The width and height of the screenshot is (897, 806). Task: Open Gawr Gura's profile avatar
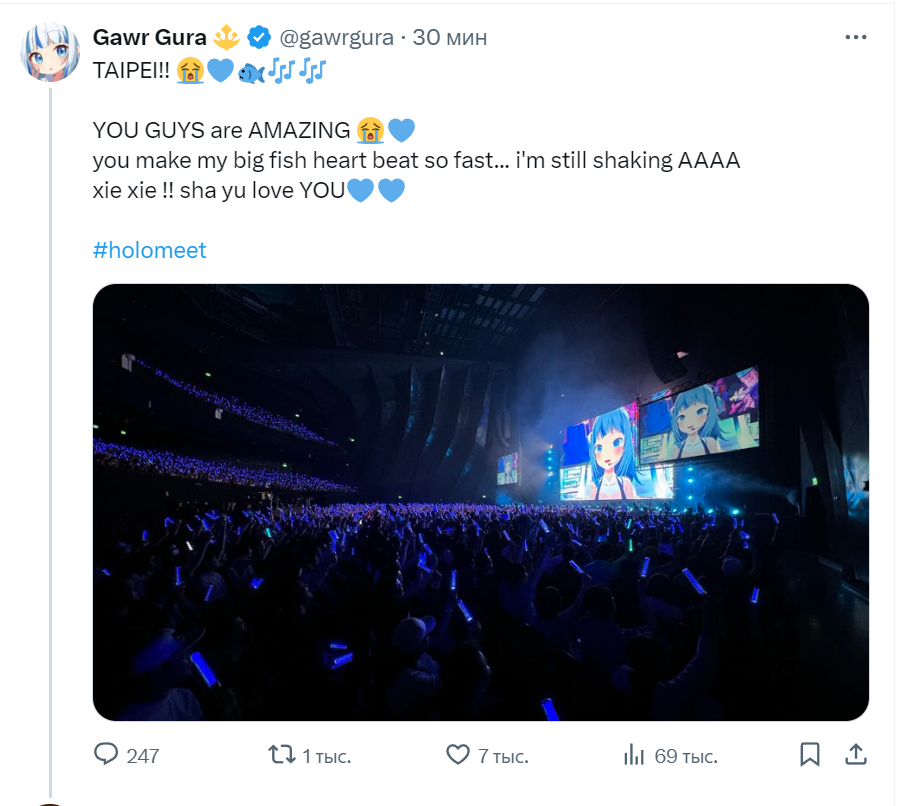tap(49, 51)
